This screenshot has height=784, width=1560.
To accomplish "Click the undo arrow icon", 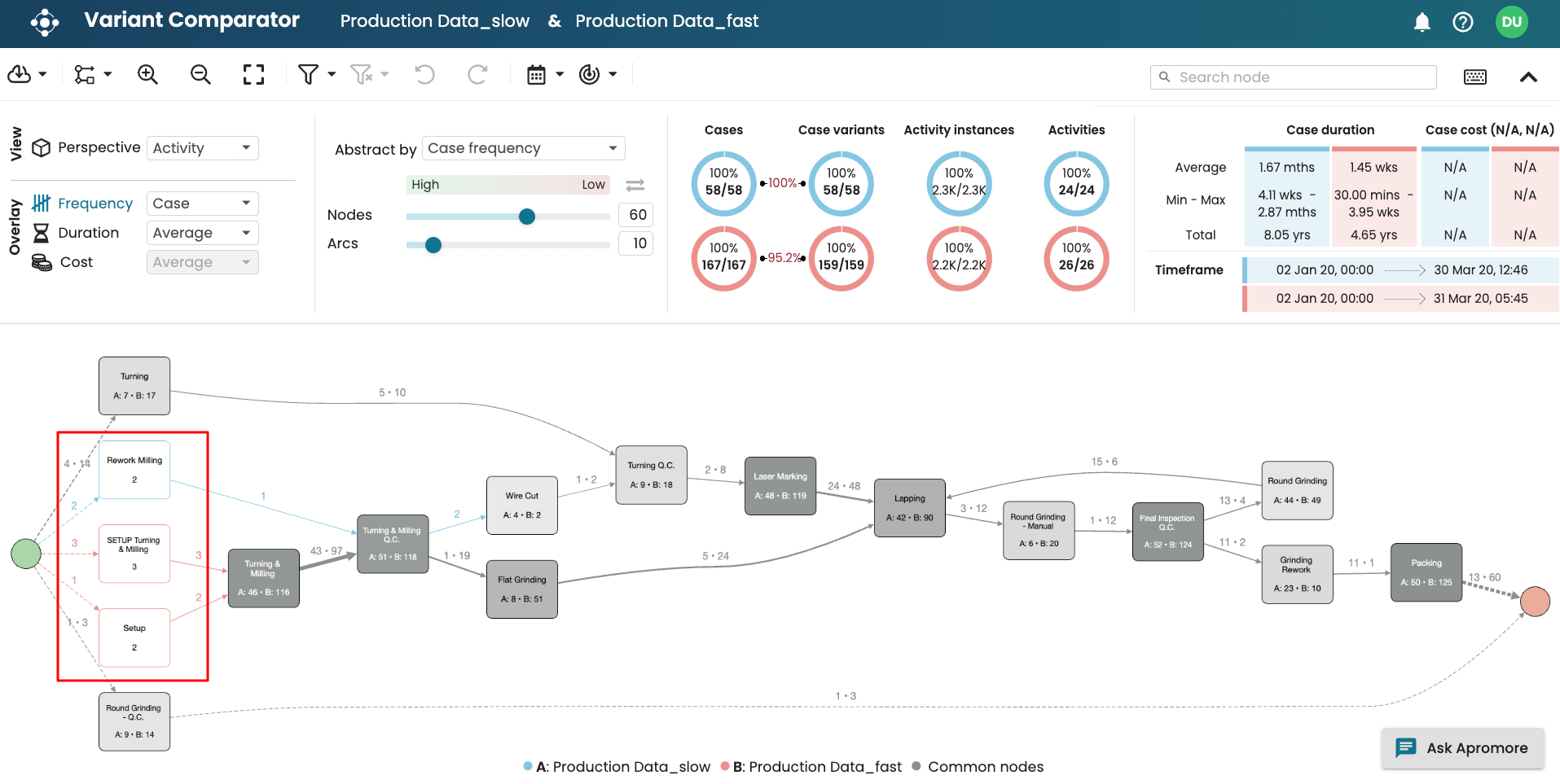I will (424, 75).
